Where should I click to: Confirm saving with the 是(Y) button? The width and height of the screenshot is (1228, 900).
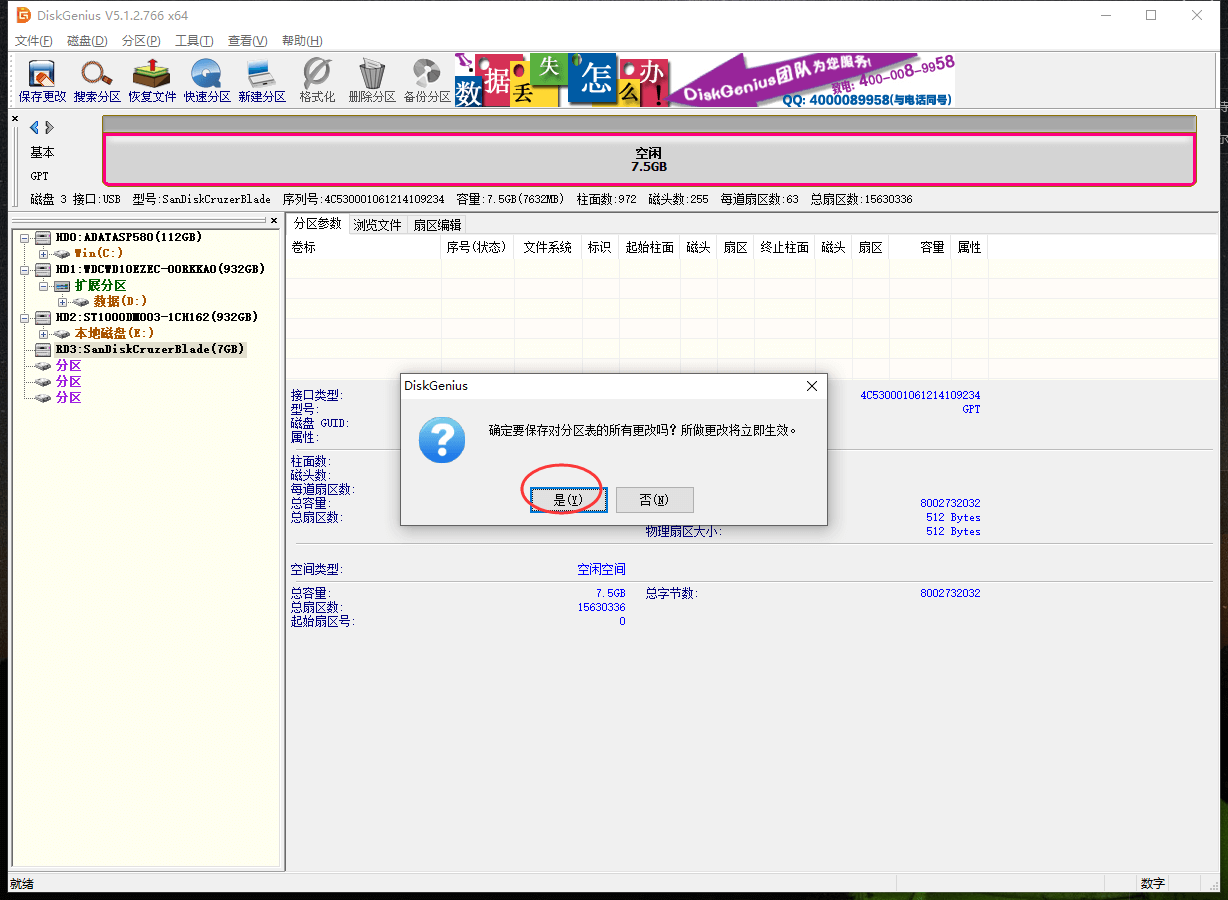point(568,499)
